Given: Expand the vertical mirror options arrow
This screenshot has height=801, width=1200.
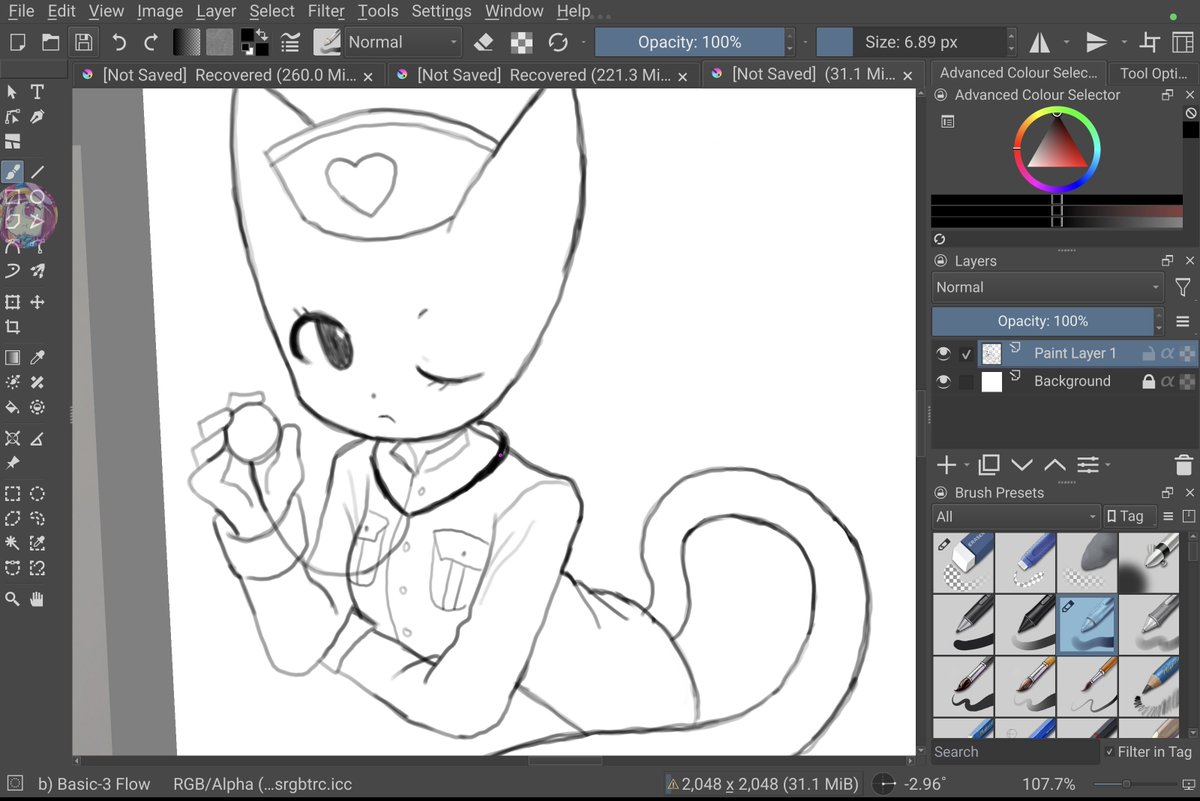Looking at the screenshot, I should click(1124, 42).
